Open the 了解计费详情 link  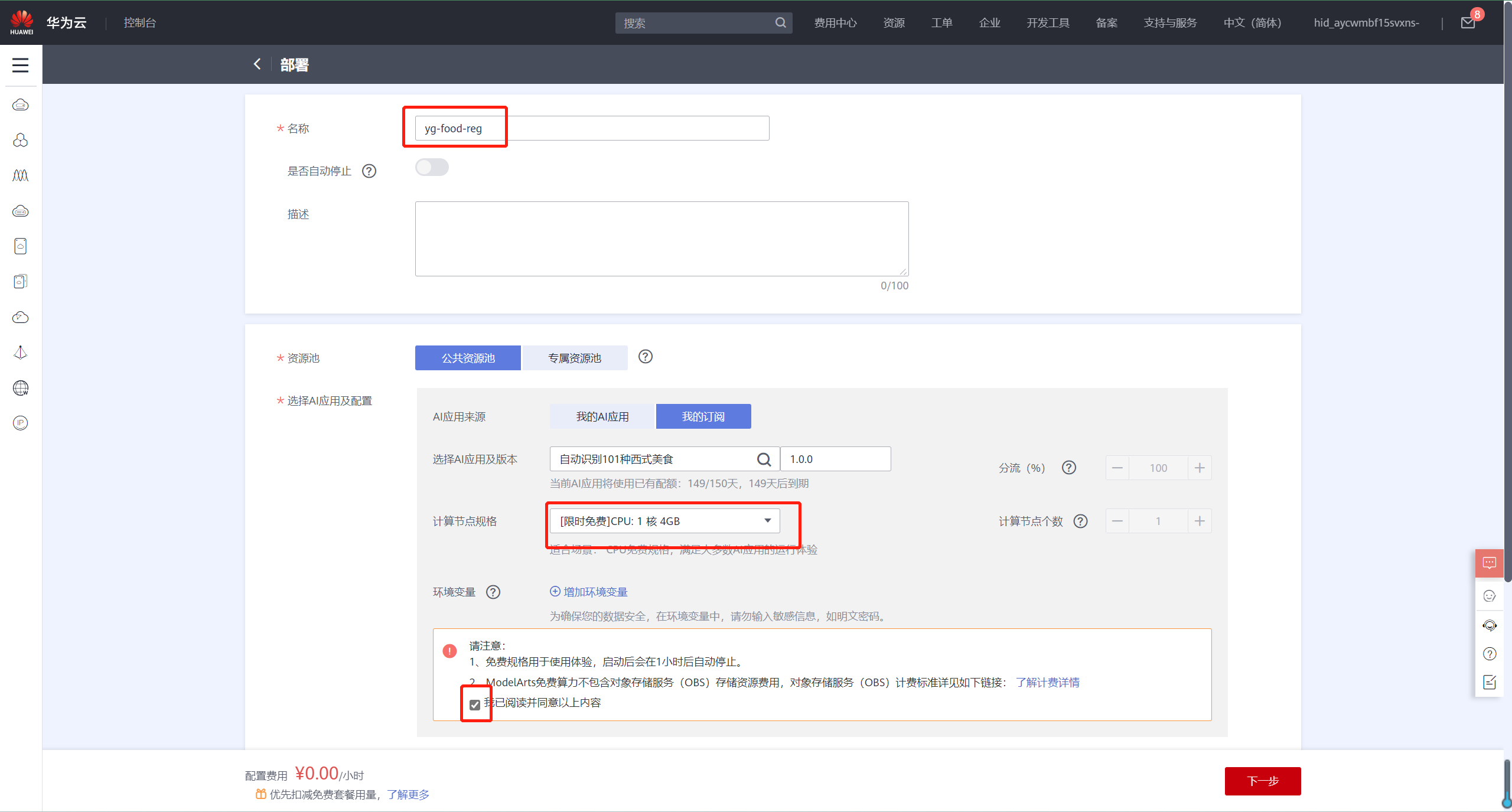[1047, 682]
